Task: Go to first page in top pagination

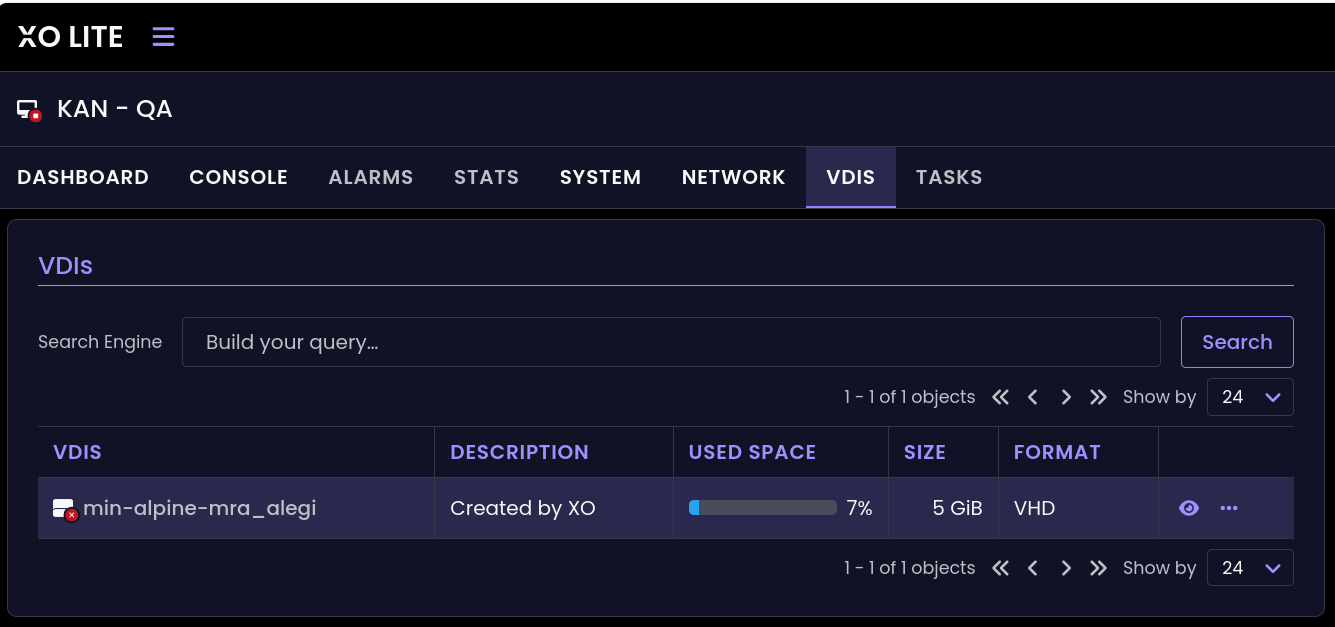Action: [x=1000, y=397]
